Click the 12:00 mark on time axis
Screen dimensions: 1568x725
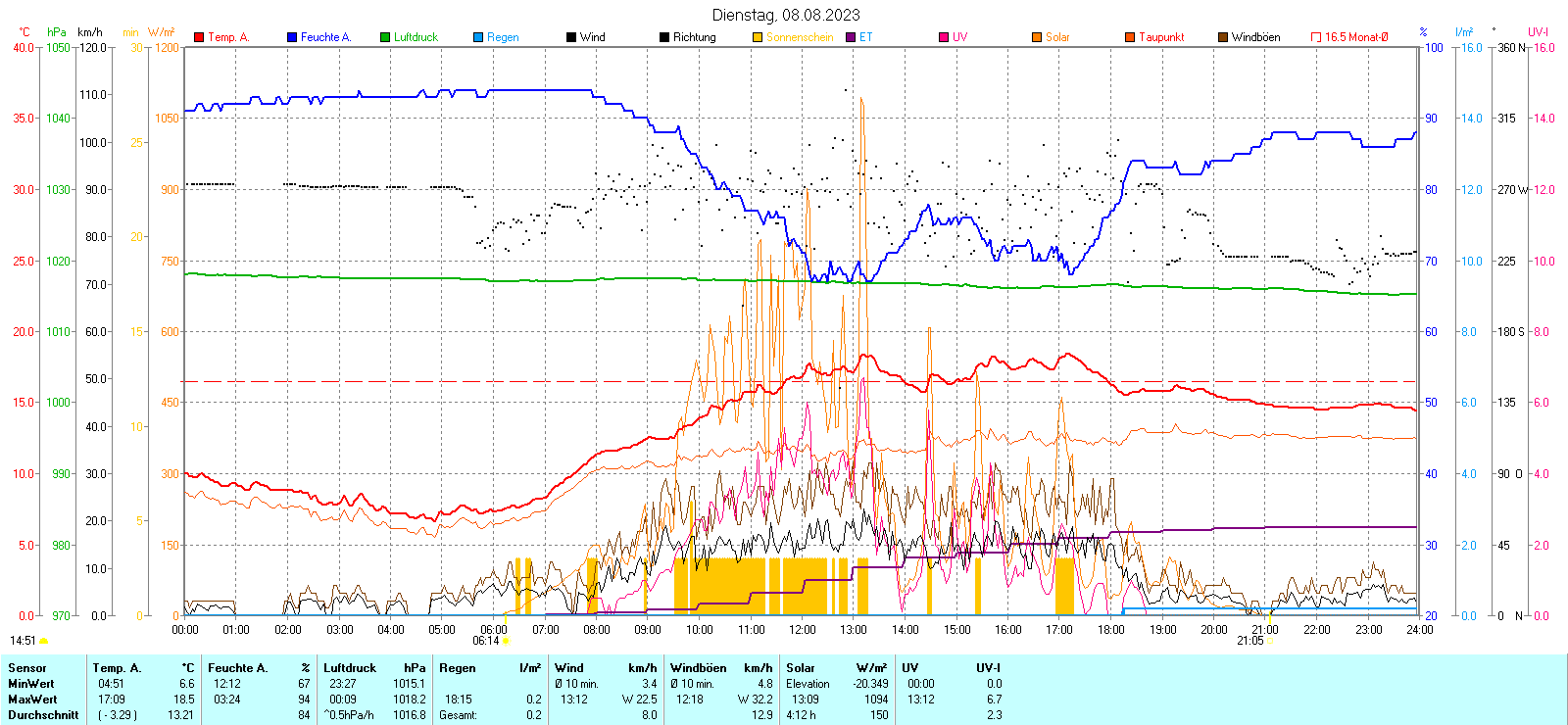(x=802, y=630)
